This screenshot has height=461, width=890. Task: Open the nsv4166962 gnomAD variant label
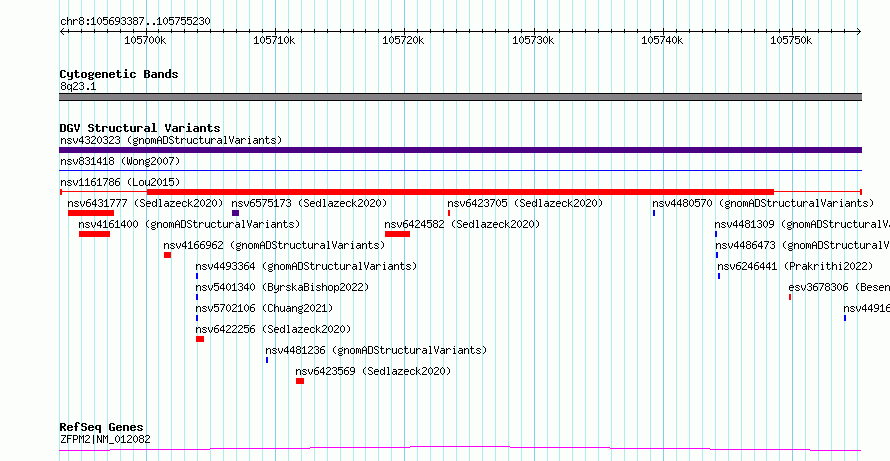tap(274, 245)
